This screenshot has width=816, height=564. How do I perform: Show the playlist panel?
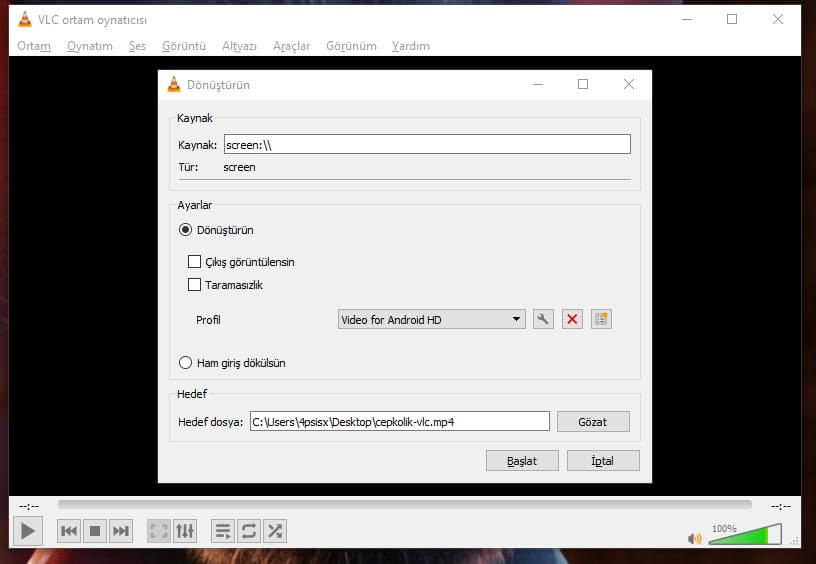coord(223,531)
